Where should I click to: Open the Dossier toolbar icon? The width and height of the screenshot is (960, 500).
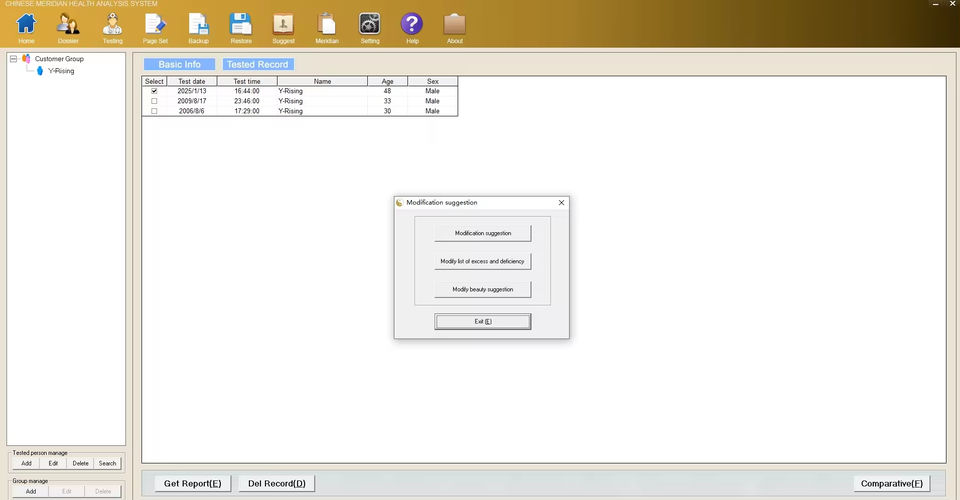coord(68,25)
